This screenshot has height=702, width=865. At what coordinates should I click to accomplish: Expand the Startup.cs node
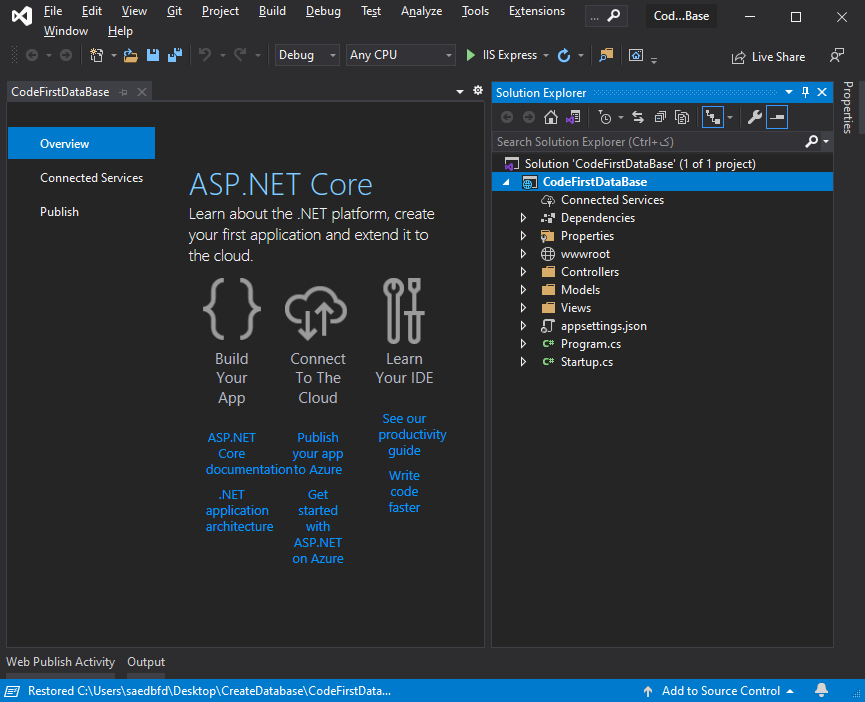pos(523,362)
